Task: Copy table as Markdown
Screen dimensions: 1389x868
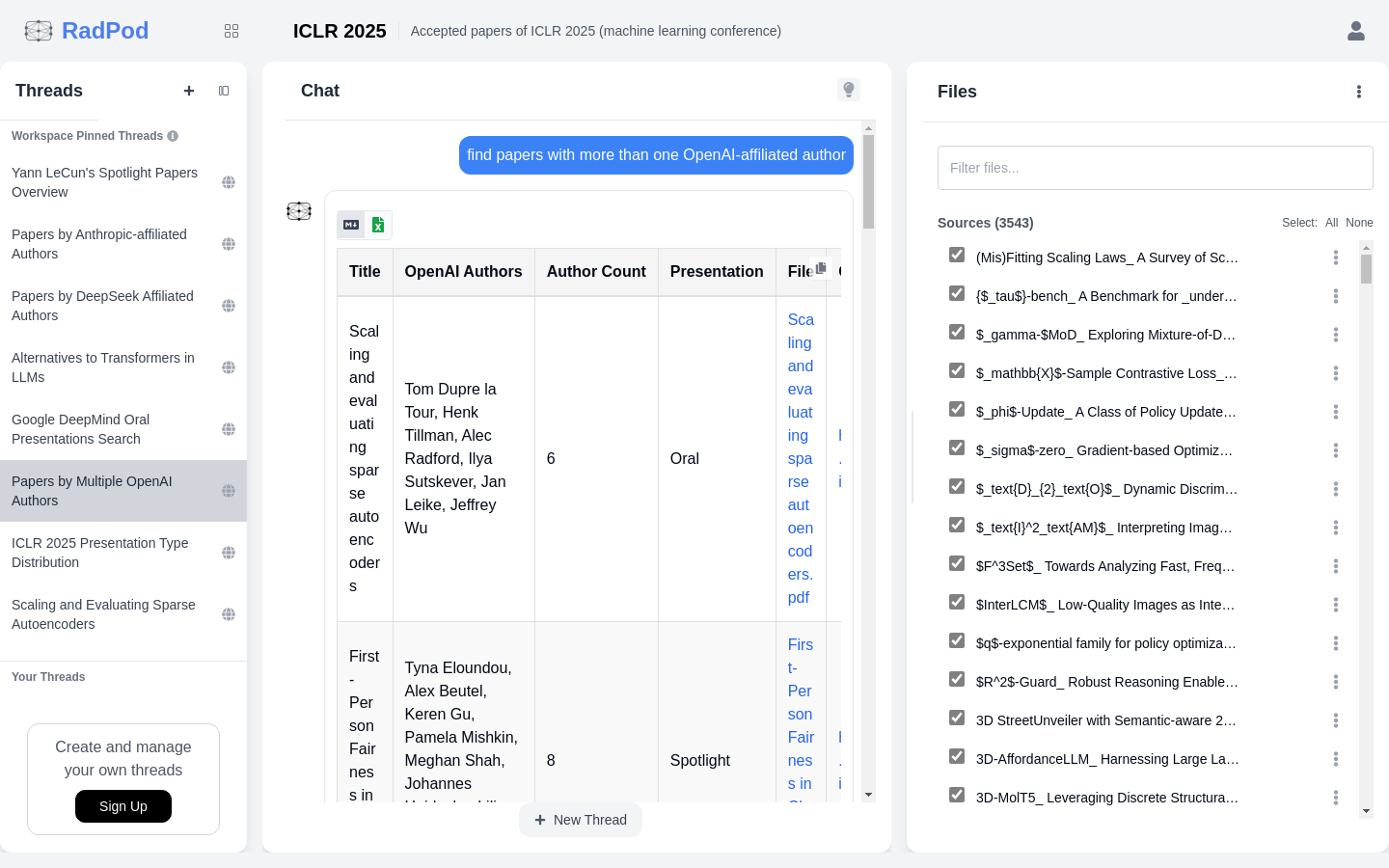Action: pyautogui.click(x=351, y=225)
